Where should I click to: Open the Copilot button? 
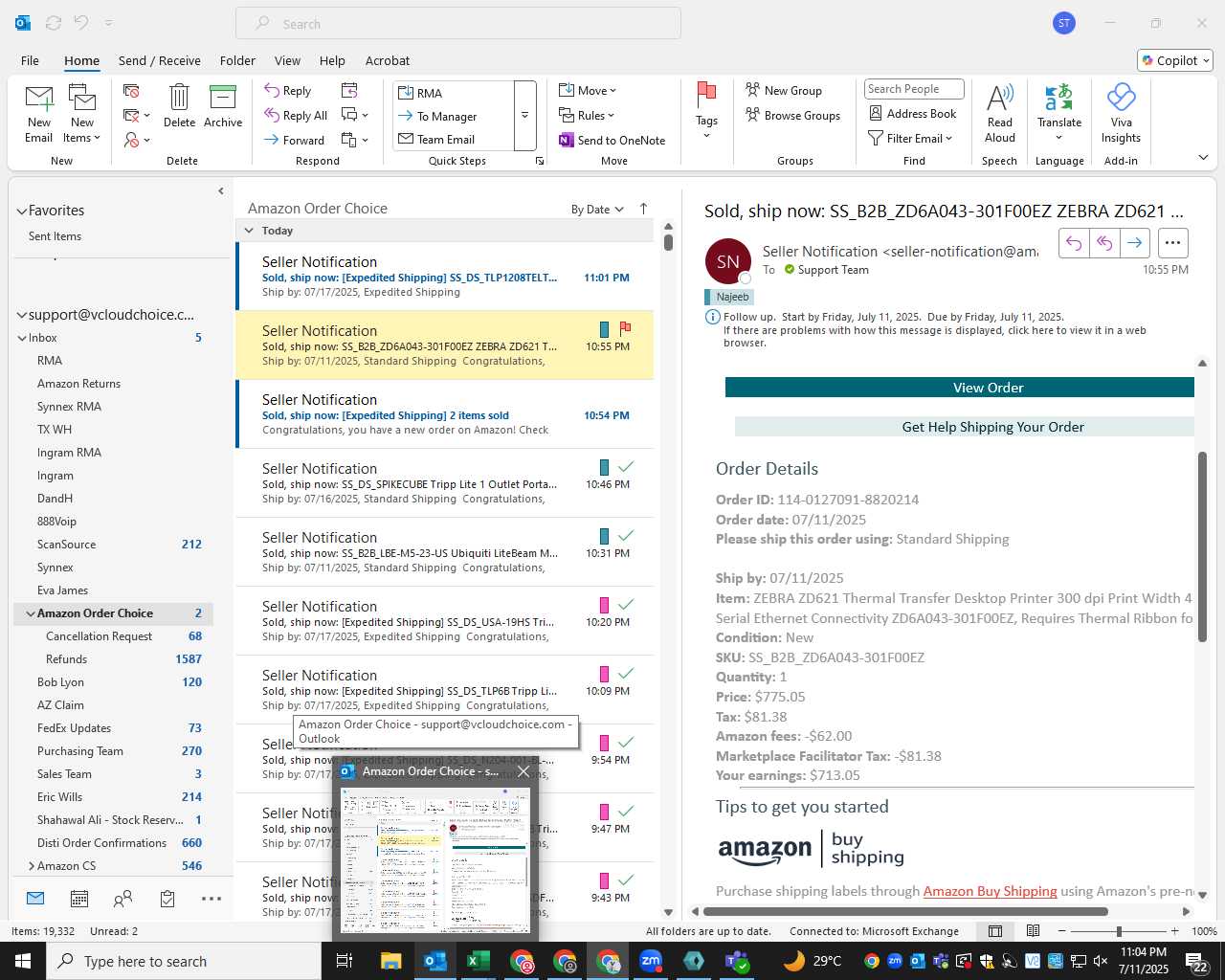pos(1175,60)
